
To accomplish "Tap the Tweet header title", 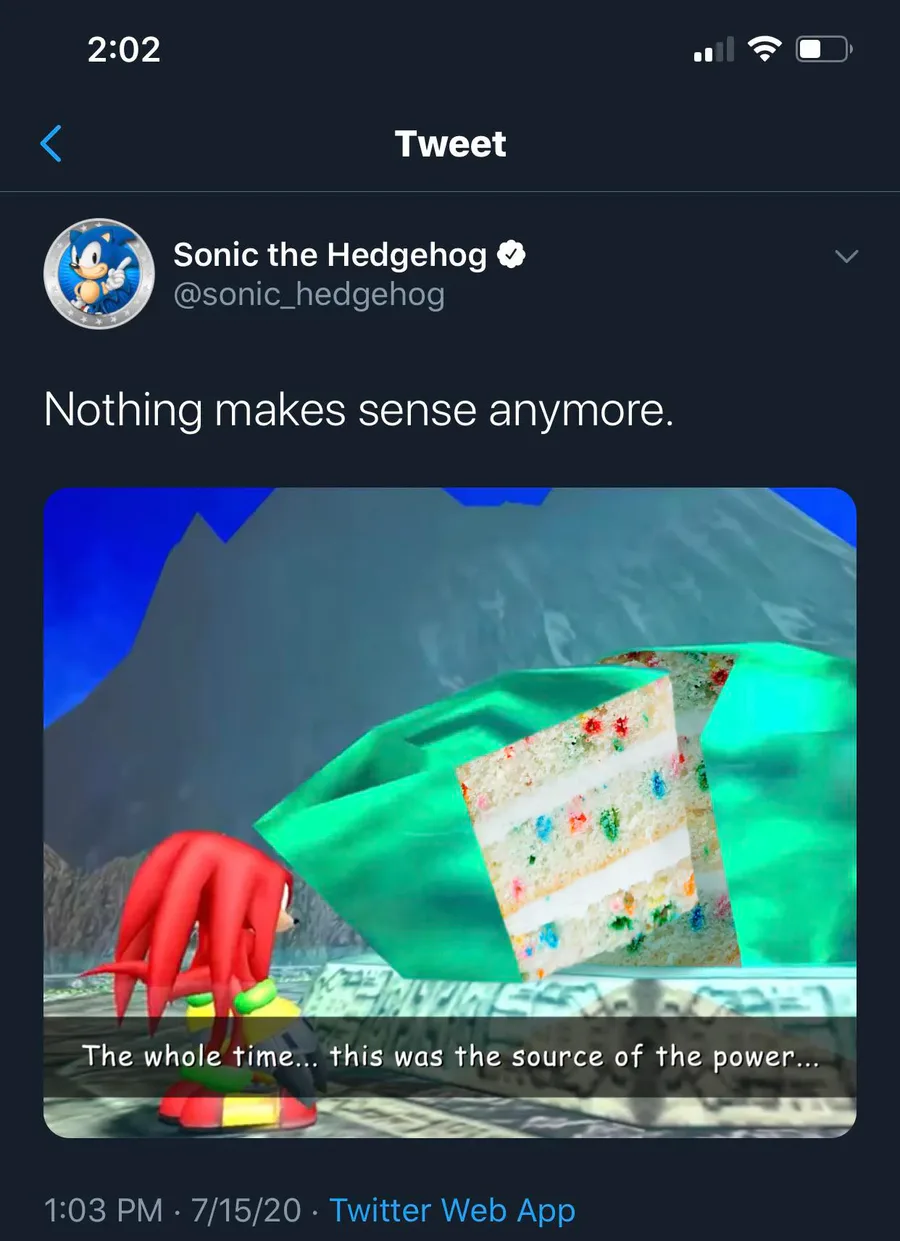I will 450,144.
